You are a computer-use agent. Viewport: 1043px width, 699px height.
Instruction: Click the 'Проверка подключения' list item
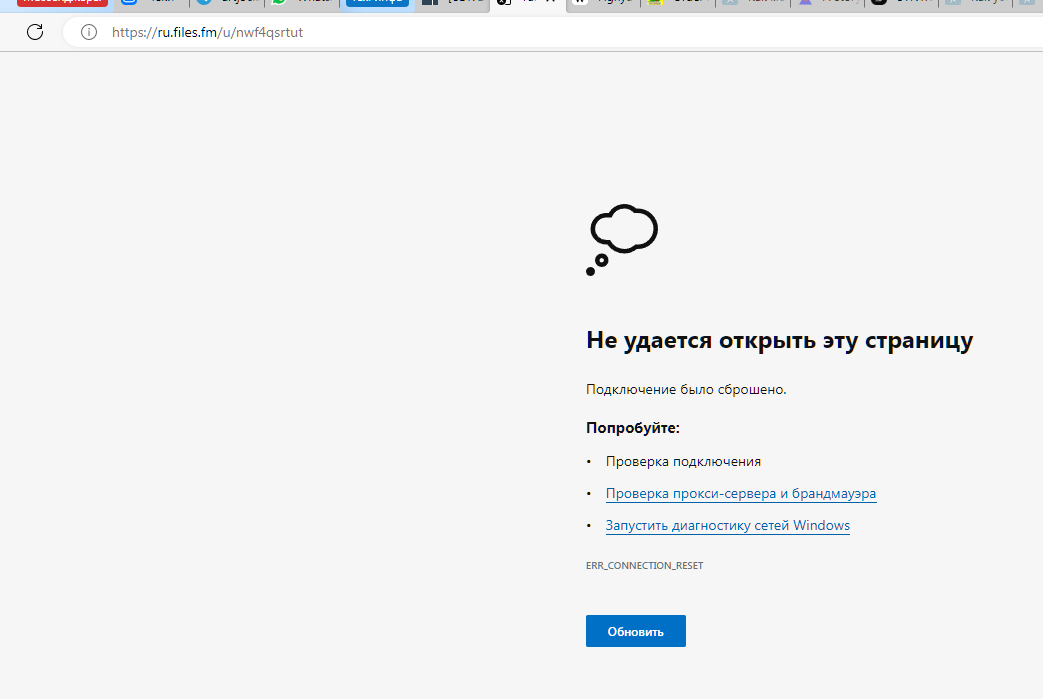tap(683, 462)
